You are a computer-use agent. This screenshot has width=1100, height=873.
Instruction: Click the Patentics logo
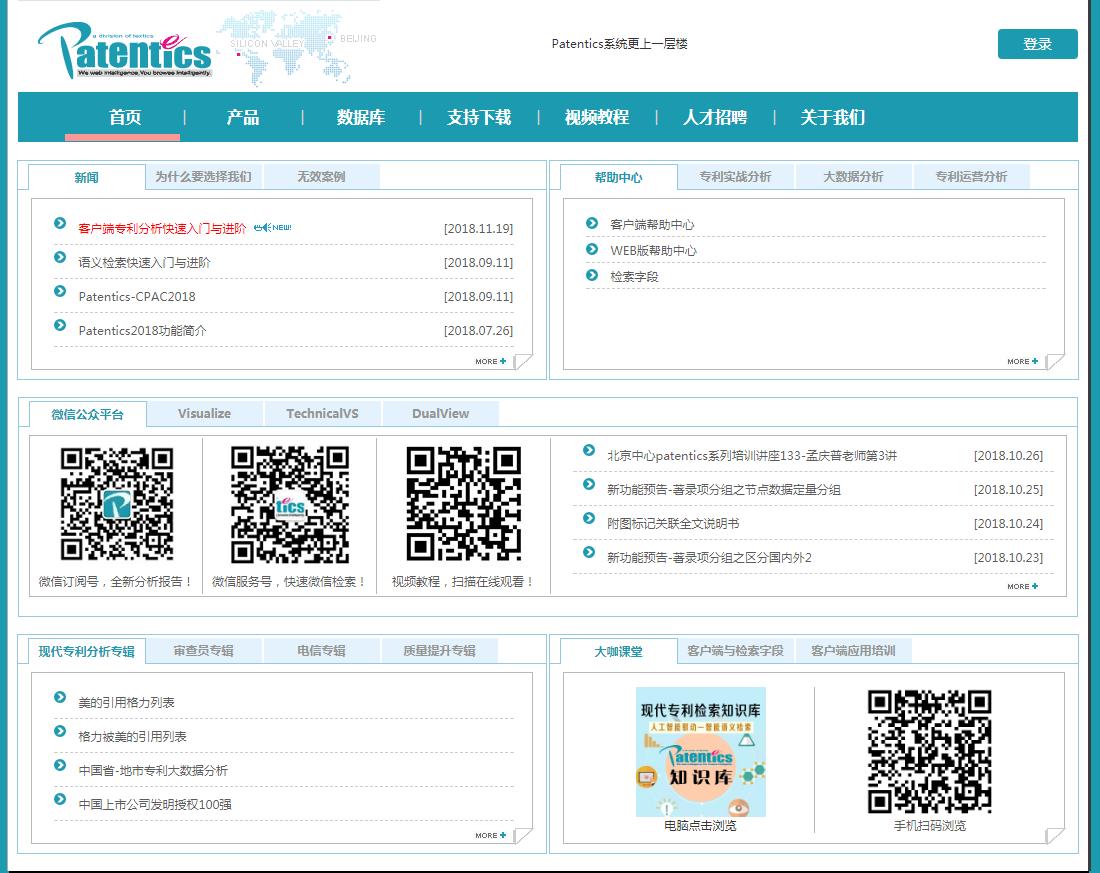(x=125, y=51)
